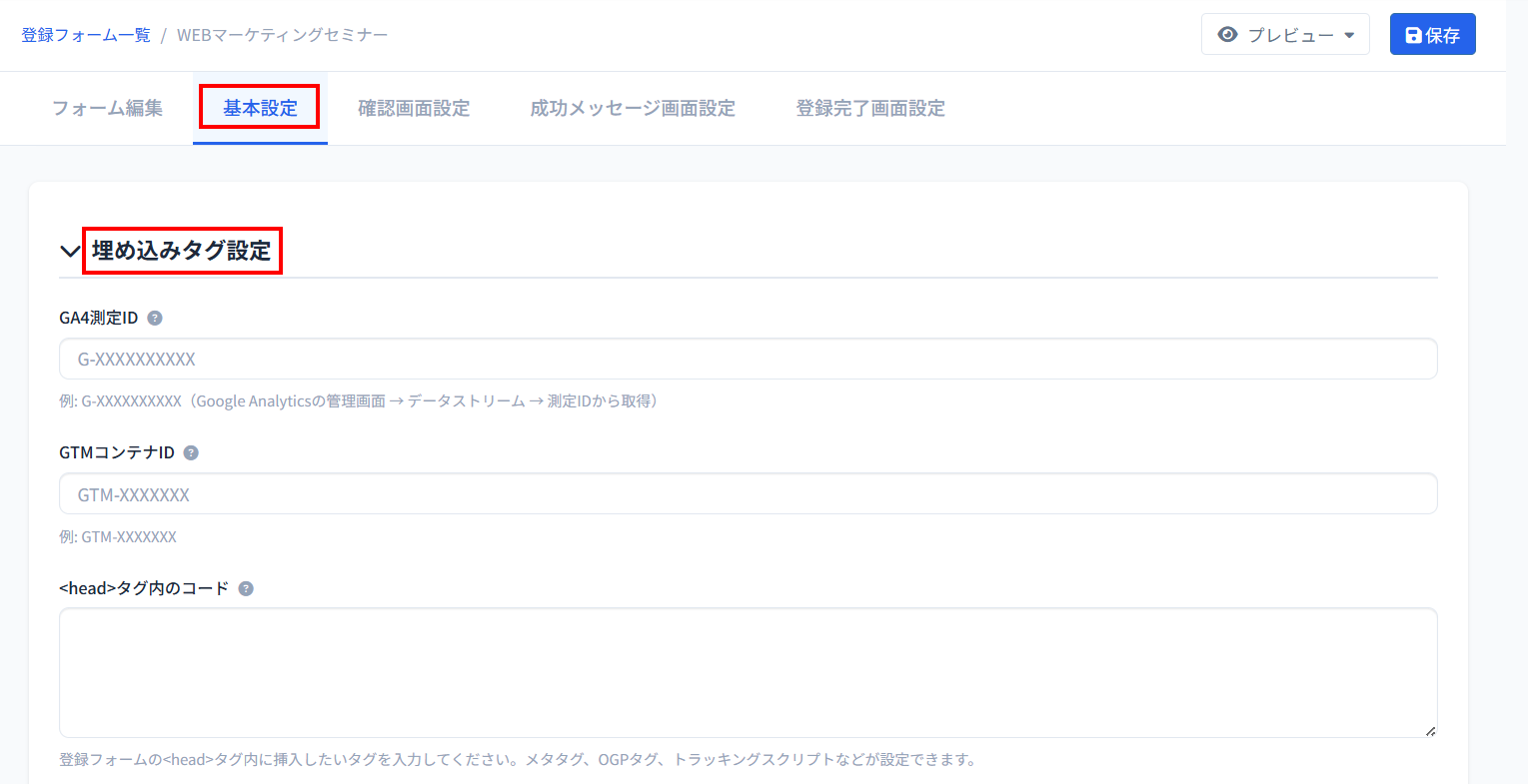The width and height of the screenshot is (1528, 784).
Task: Switch to the 登録完了画面設定 tab
Action: (870, 108)
